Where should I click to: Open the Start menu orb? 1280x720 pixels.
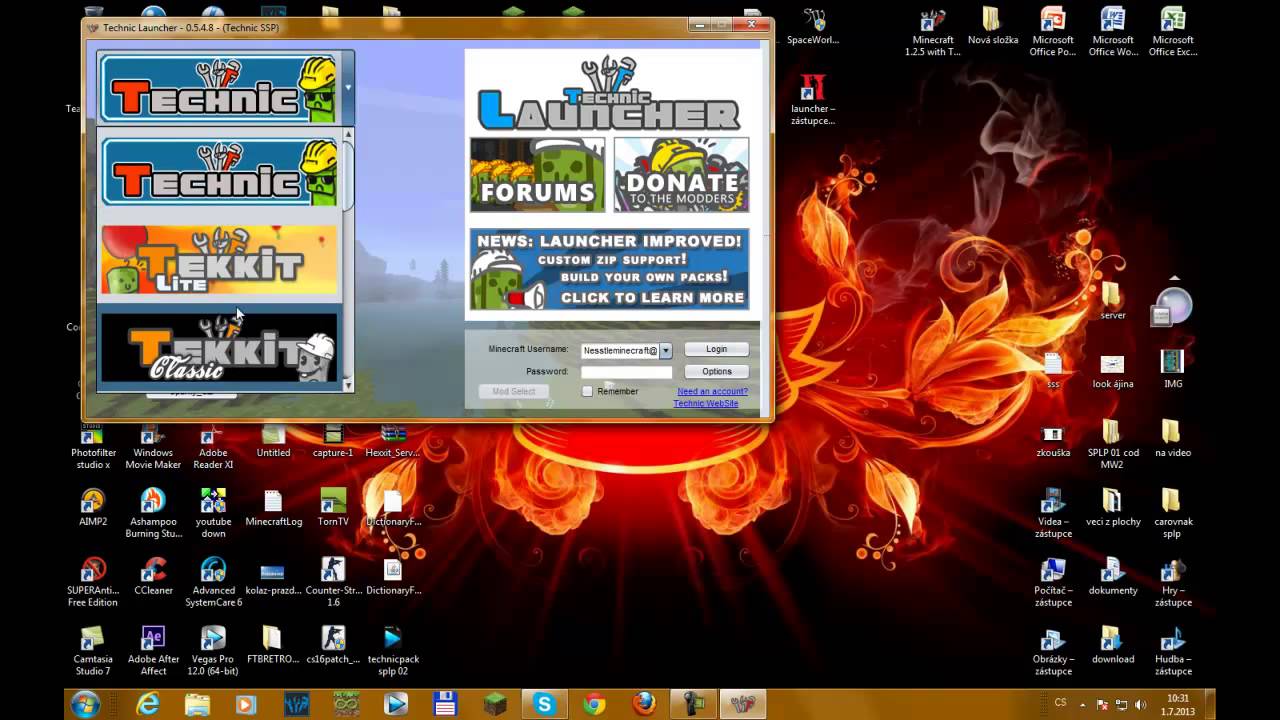(86, 704)
